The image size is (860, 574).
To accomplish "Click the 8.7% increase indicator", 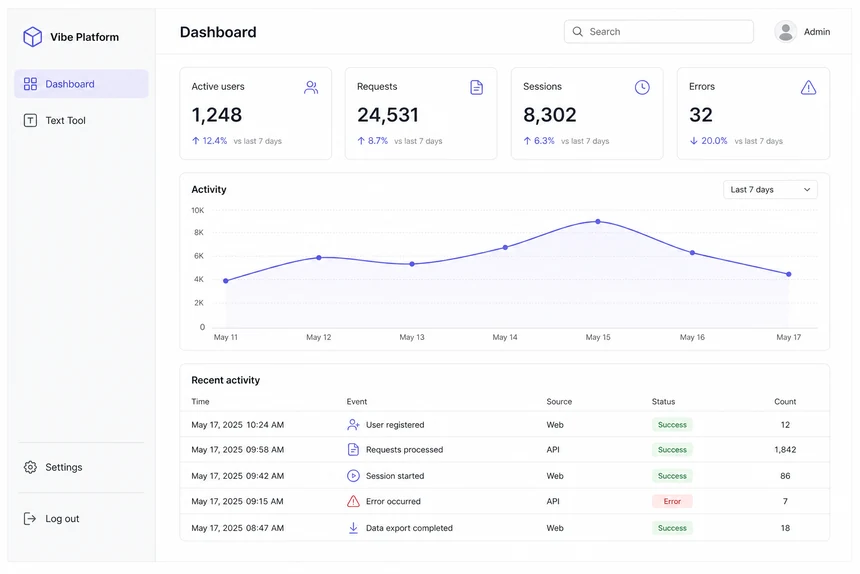I will pyautogui.click(x=372, y=141).
